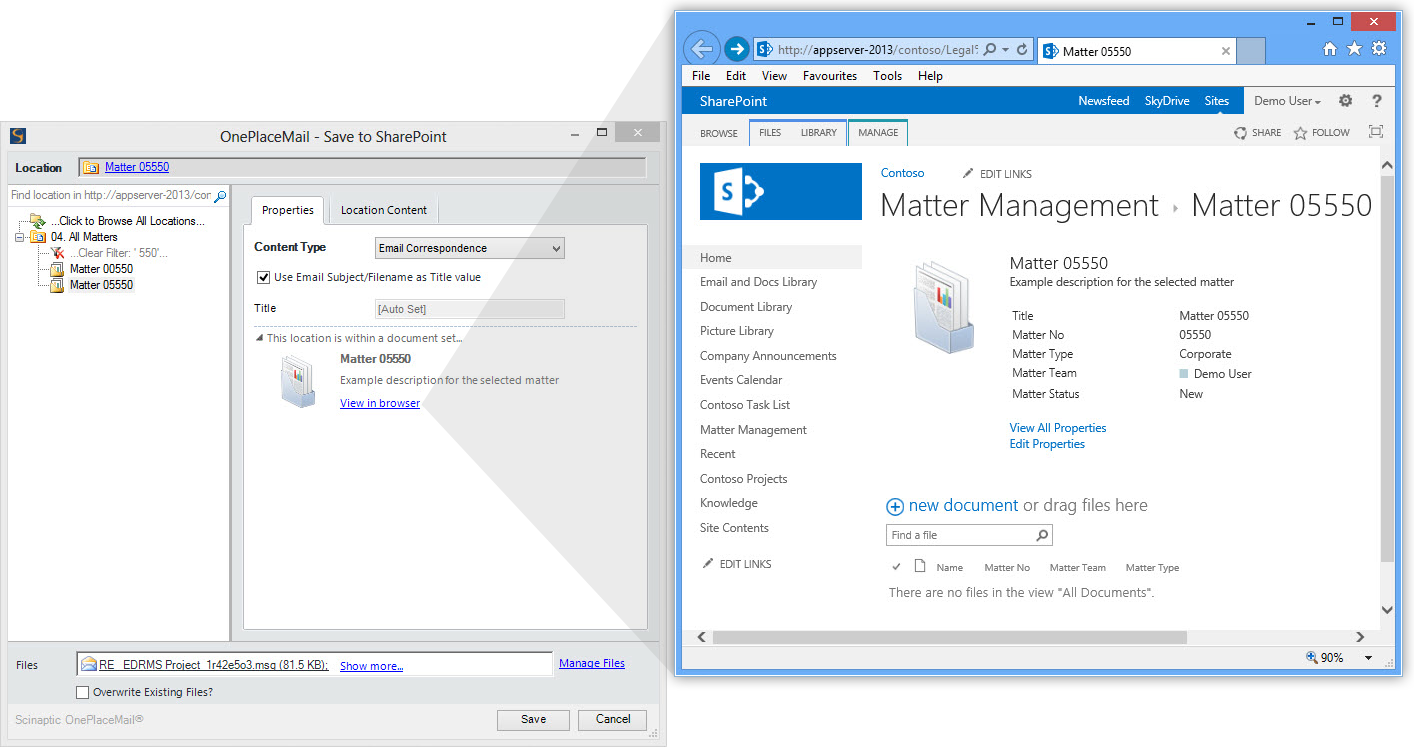Click the browser horizontal scrollbar
The height and width of the screenshot is (748, 1414).
click(950, 637)
